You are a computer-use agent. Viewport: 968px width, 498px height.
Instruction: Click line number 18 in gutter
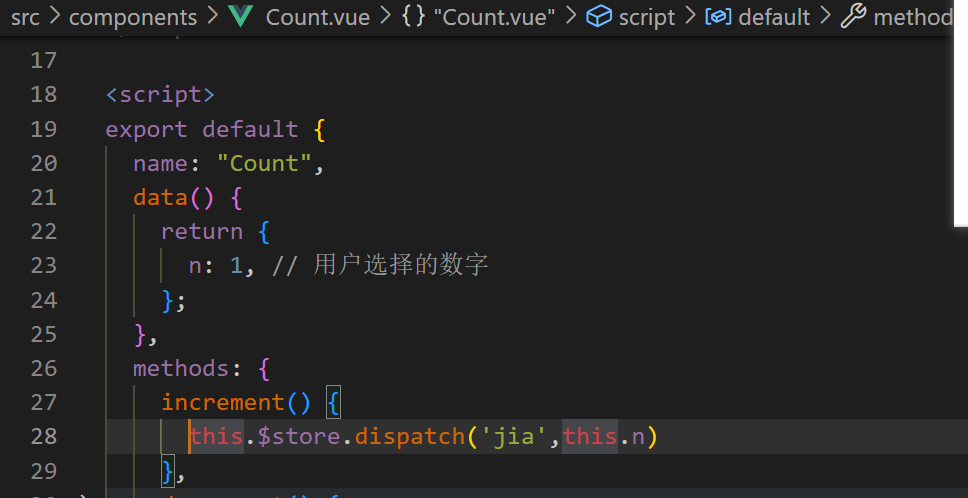[44, 94]
